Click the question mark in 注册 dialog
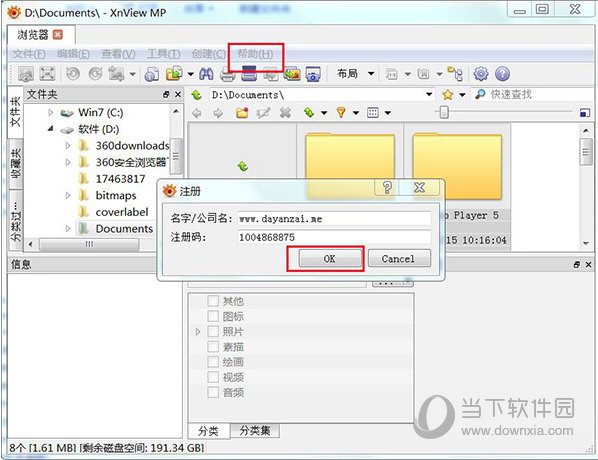This screenshot has width=598, height=460. pos(387,188)
